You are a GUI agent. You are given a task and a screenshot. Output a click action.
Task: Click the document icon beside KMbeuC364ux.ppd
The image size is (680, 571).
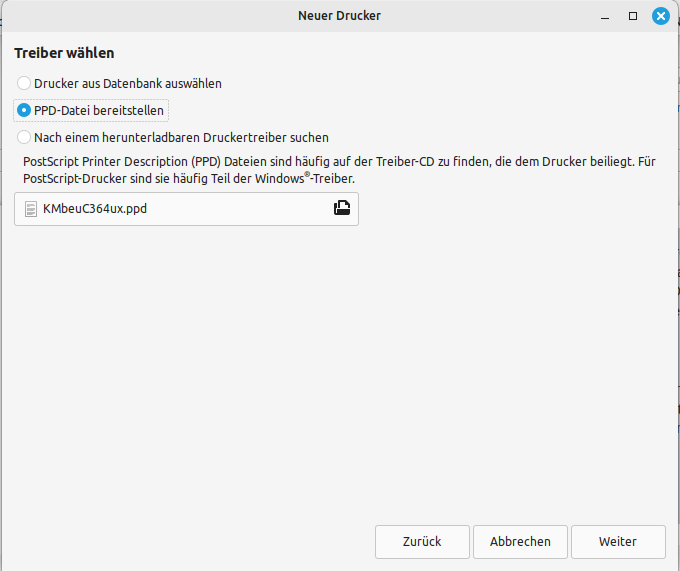pyautogui.click(x=30, y=209)
